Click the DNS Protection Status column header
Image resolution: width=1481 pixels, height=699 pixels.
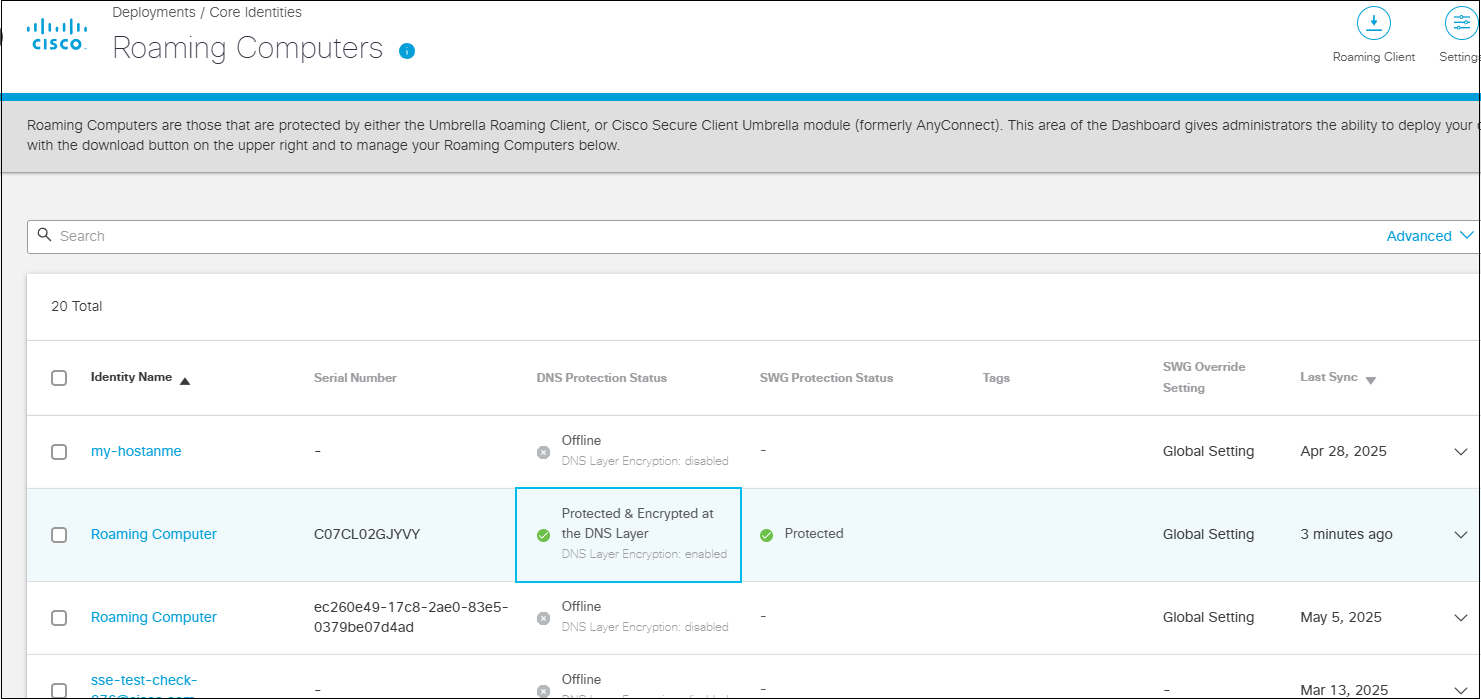601,378
